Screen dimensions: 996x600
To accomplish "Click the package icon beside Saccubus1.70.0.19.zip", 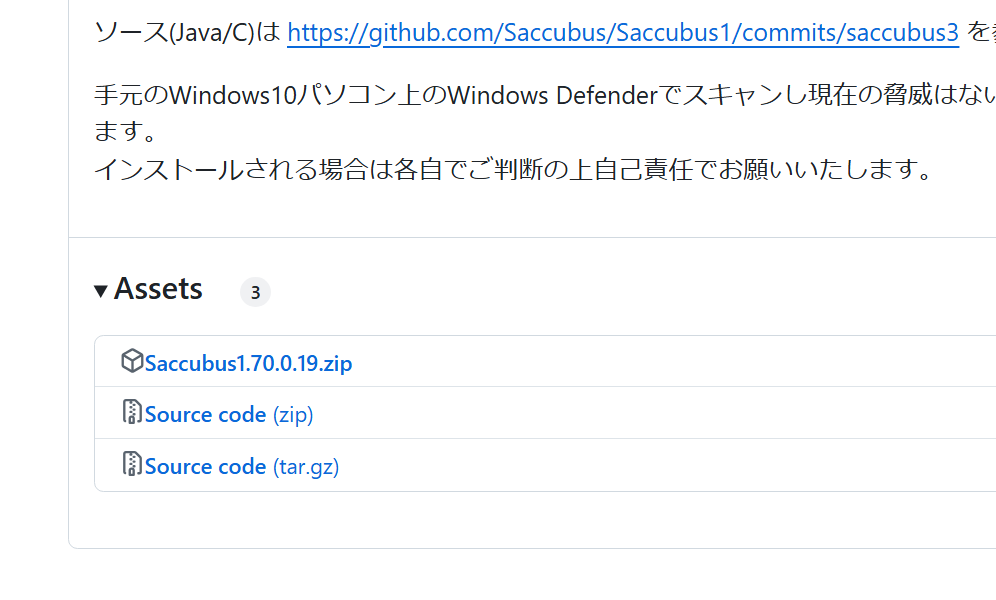I will click(132, 361).
